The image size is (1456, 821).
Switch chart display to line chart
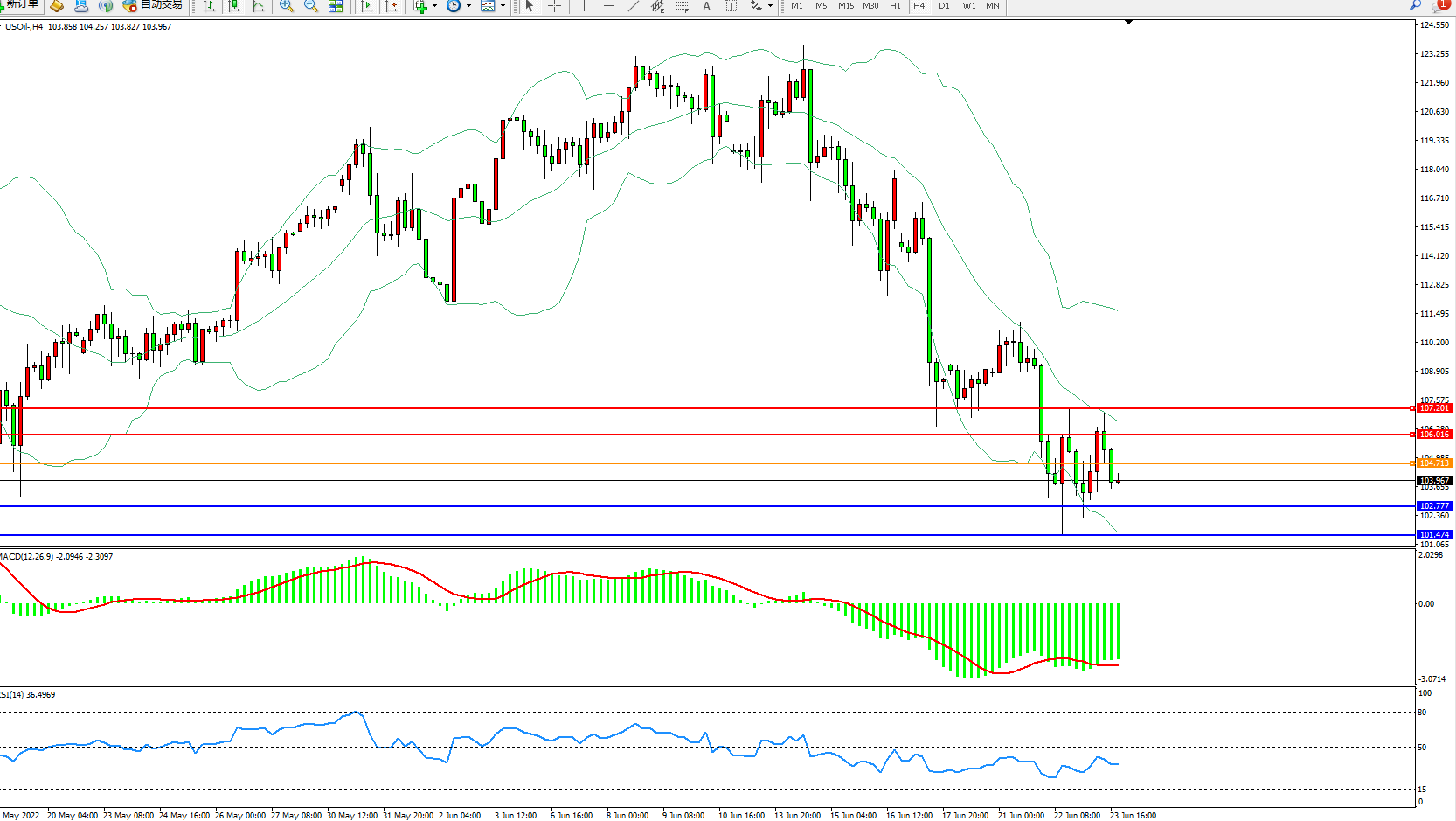tap(258, 6)
